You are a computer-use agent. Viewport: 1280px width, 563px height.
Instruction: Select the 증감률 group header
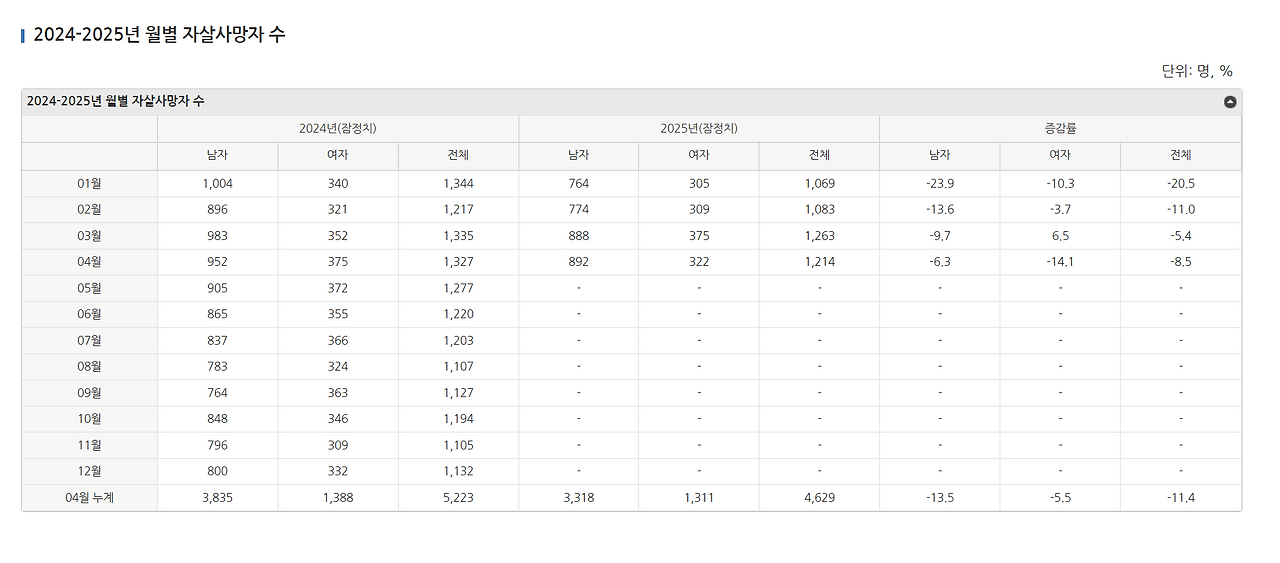pos(1060,129)
